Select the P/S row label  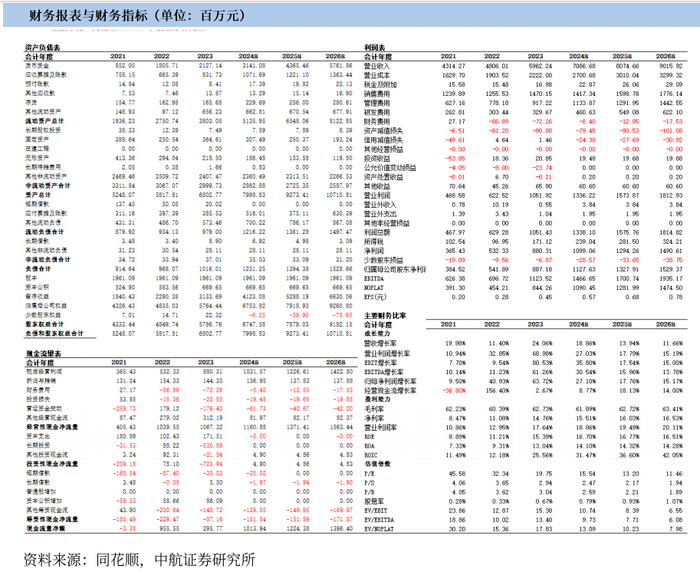[369, 483]
